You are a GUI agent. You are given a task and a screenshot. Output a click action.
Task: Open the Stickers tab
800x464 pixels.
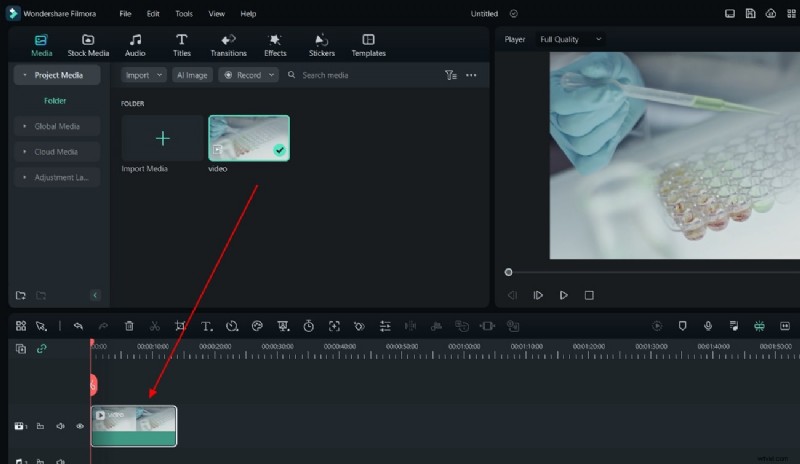(x=321, y=45)
